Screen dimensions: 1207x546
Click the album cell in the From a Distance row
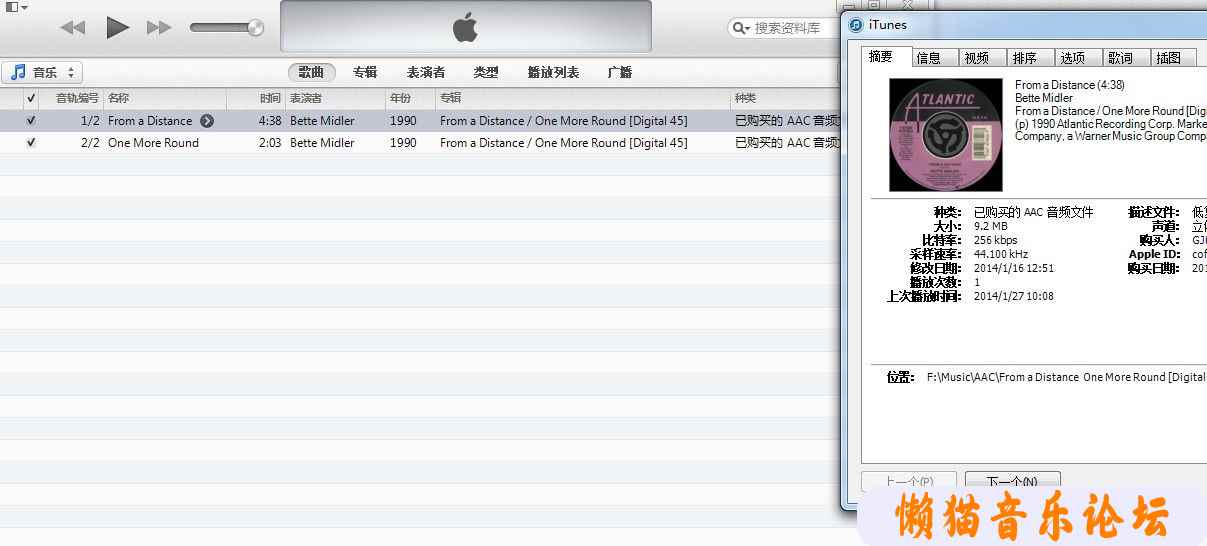(564, 121)
